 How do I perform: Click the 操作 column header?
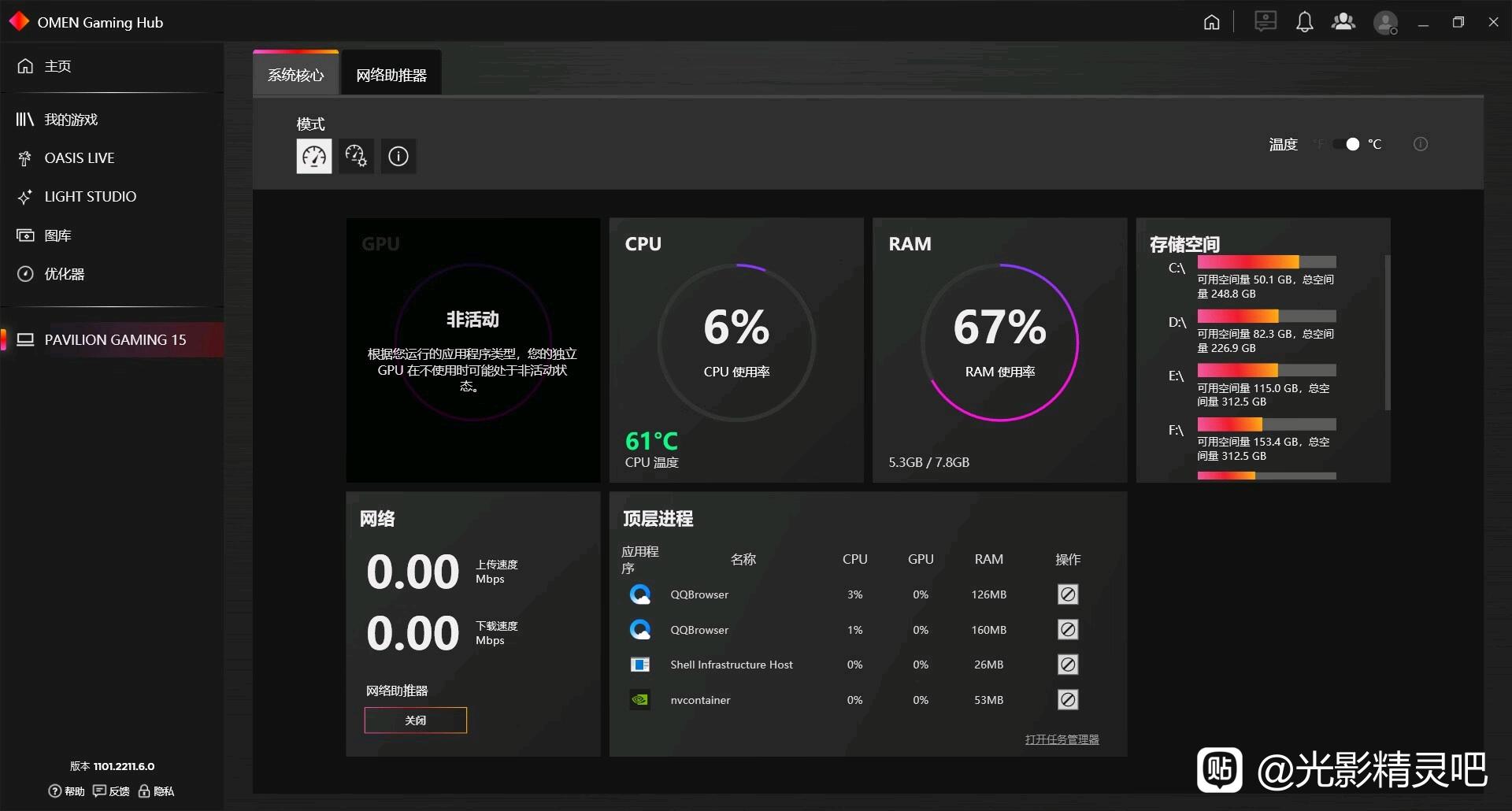coord(1068,559)
